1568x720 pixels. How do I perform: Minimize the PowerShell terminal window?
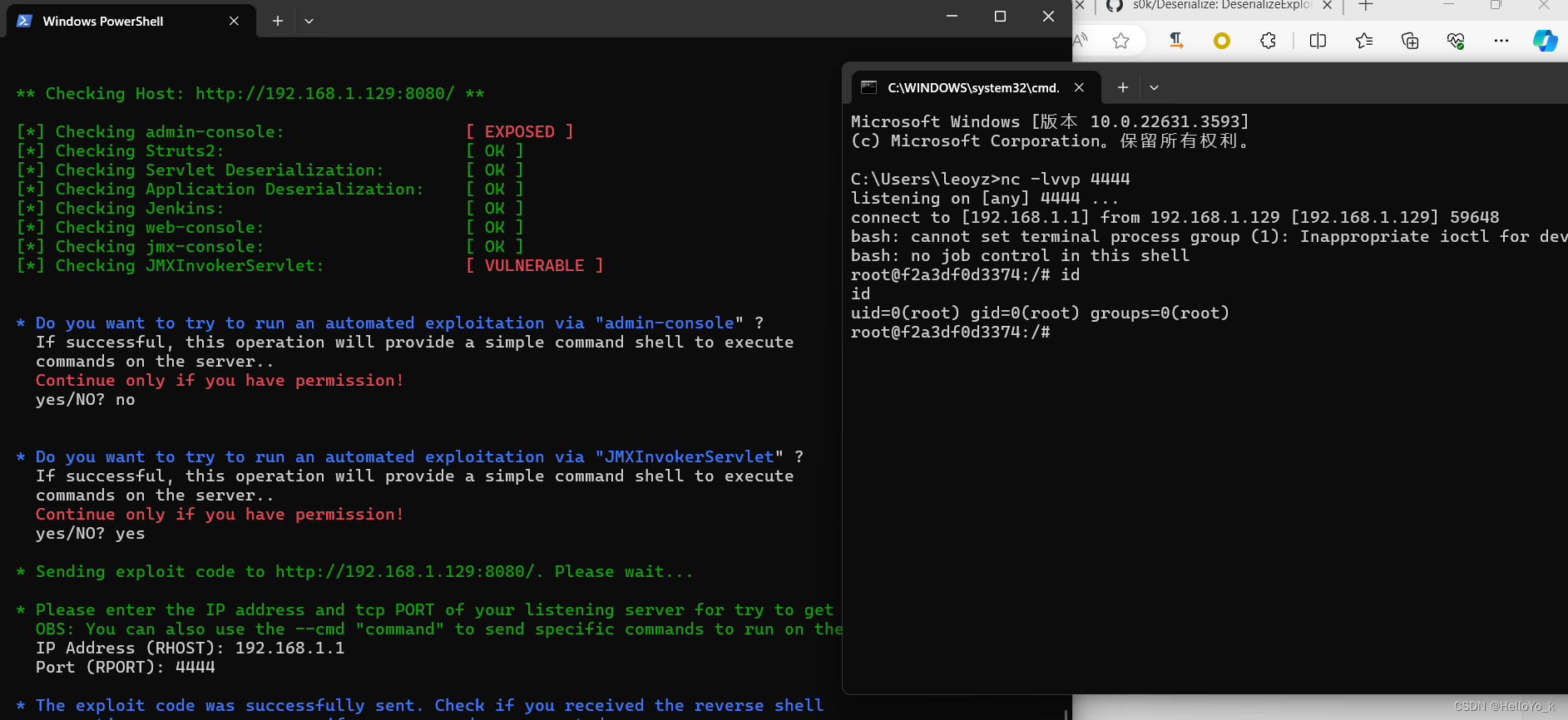coord(952,17)
